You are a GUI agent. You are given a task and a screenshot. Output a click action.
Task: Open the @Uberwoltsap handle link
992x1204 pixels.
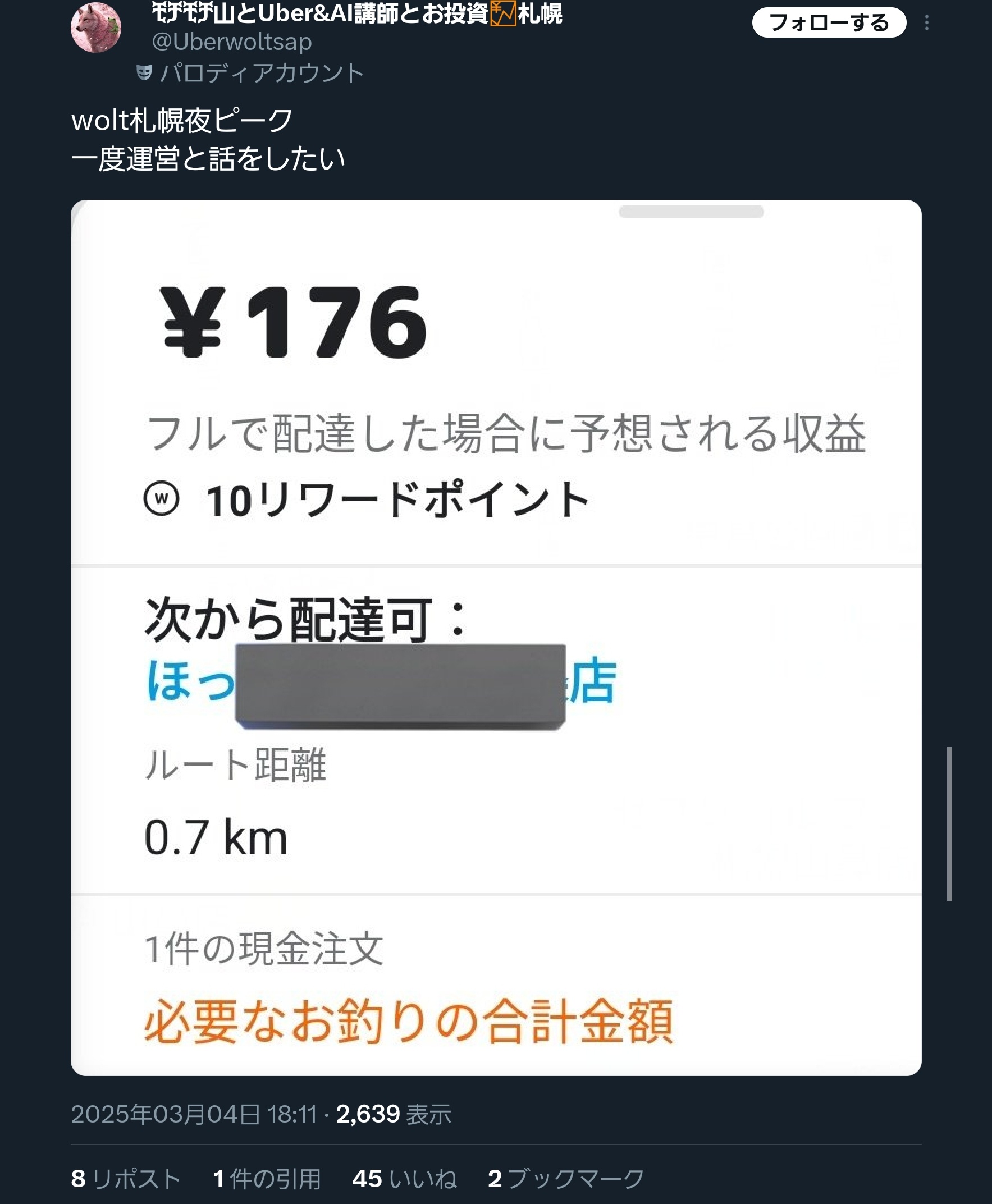(231, 42)
